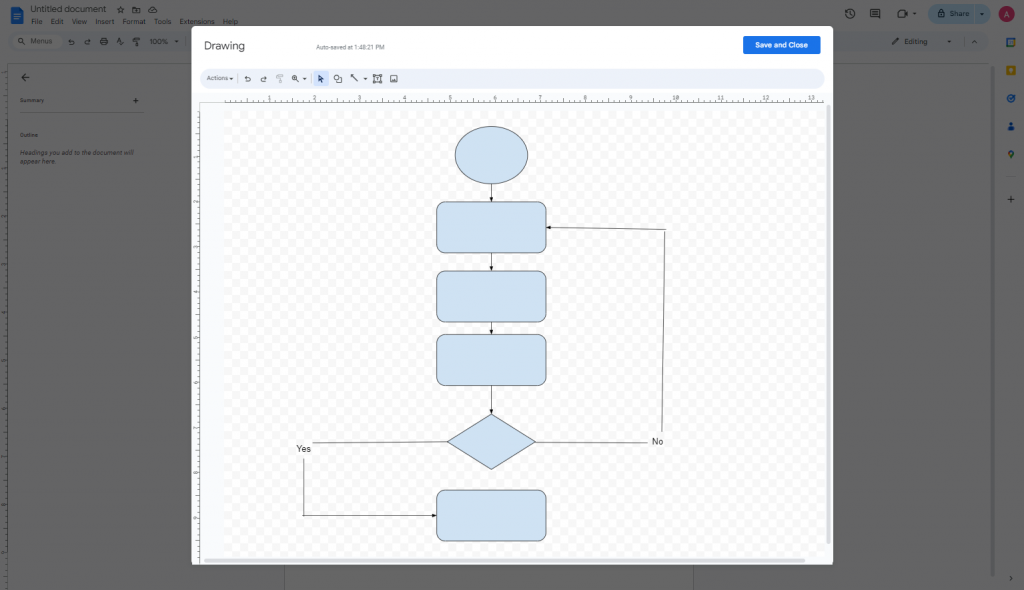This screenshot has width=1024, height=590.
Task: Open the 100% zoom dropdown
Action: [x=164, y=42]
